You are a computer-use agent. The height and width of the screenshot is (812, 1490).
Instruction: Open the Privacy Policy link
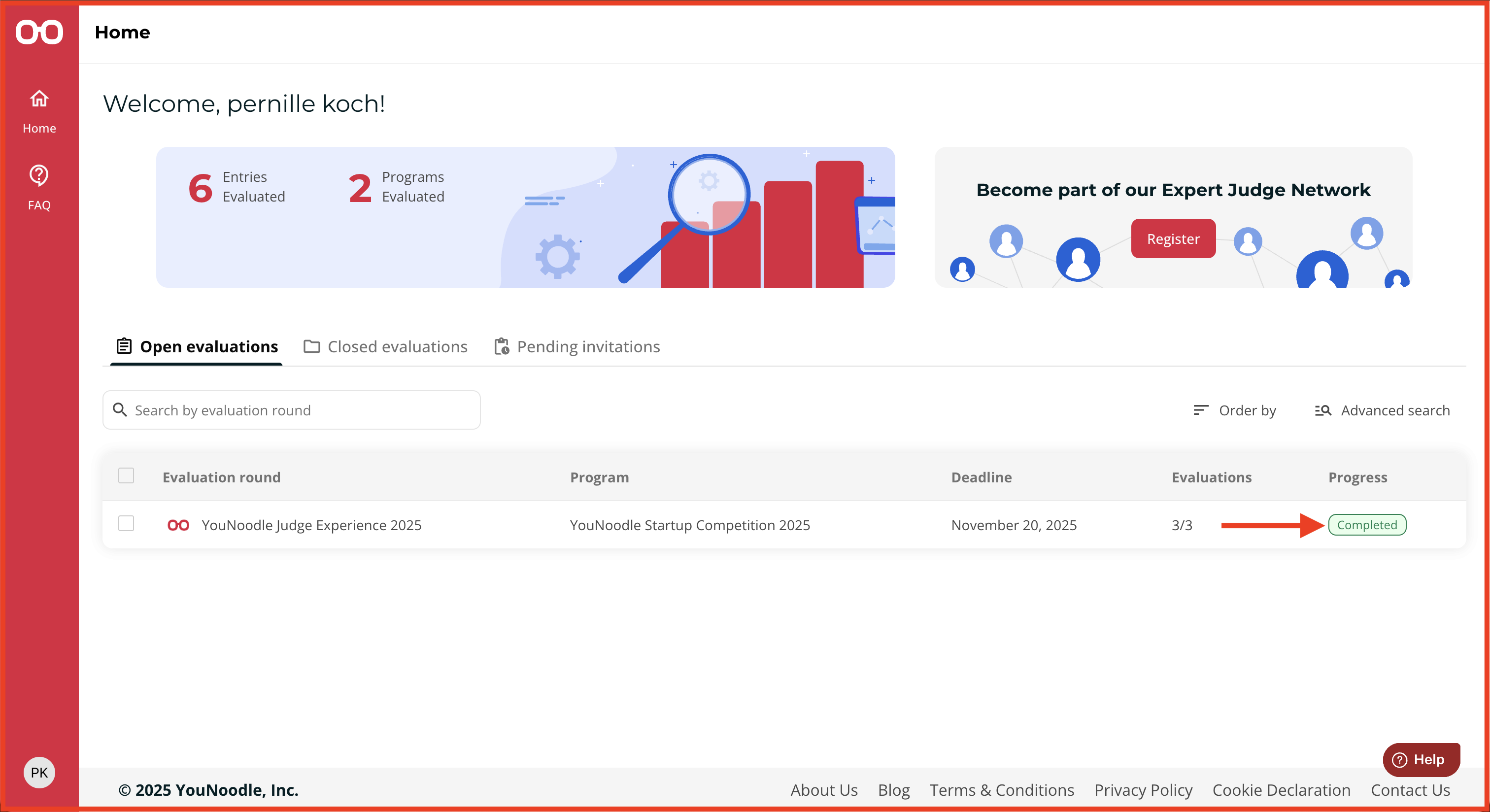1143,790
